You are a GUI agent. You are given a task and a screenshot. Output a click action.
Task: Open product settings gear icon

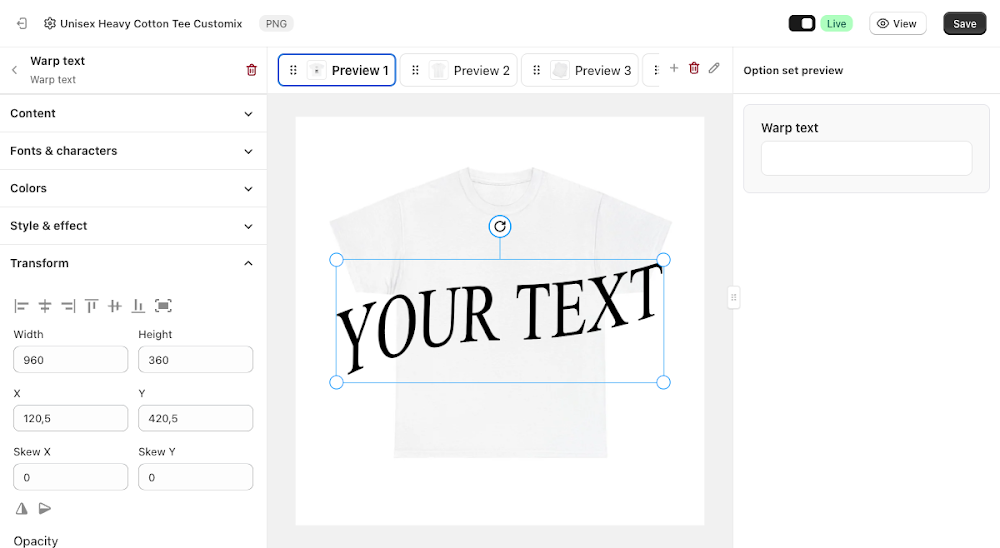50,24
